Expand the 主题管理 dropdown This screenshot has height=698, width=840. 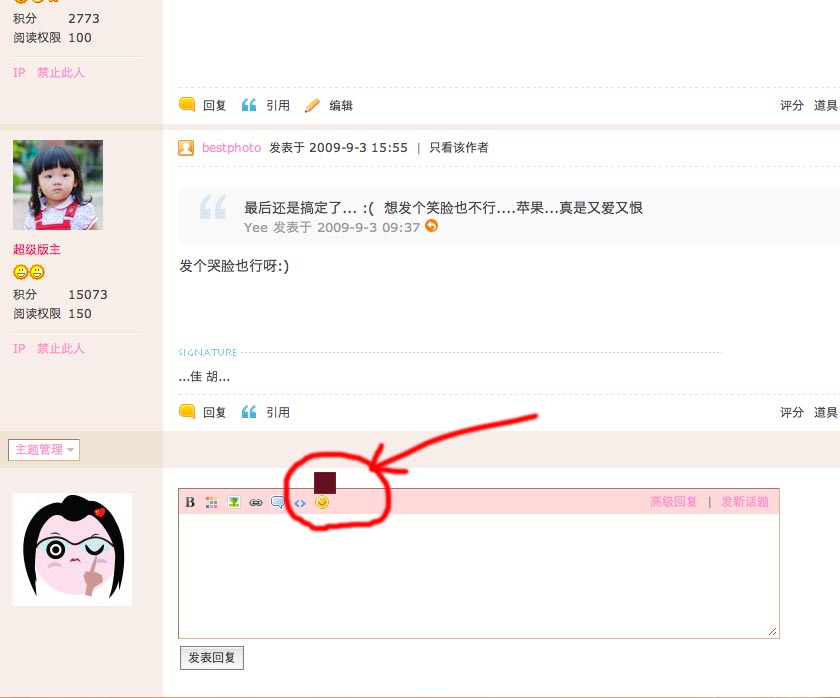(x=44, y=450)
